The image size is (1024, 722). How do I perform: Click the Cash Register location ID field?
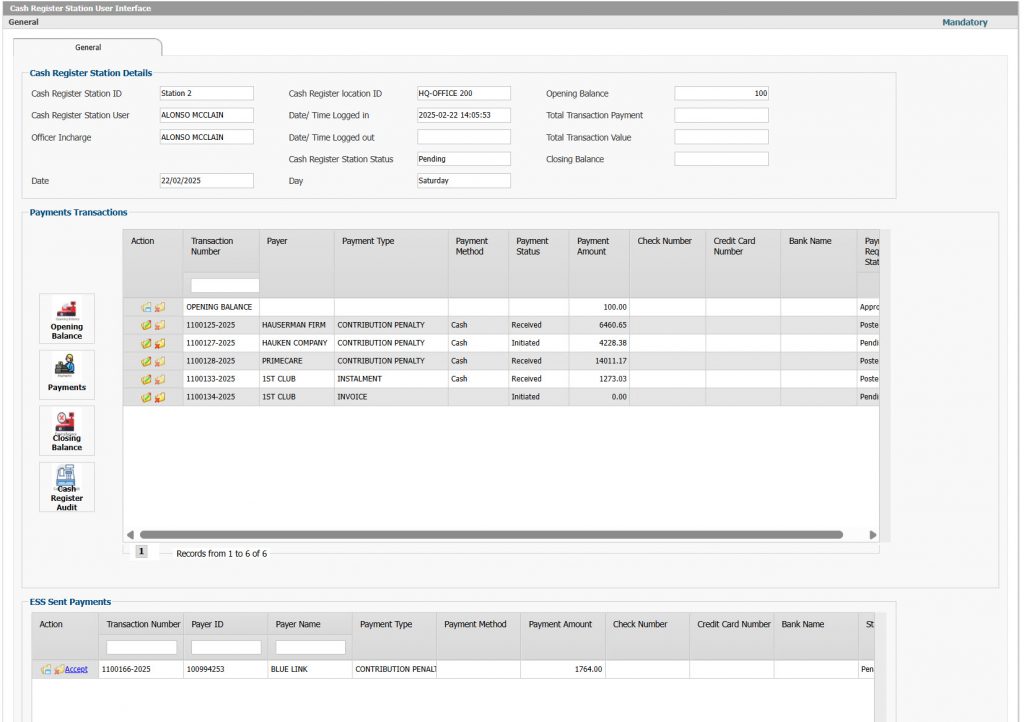pyautogui.click(x=464, y=93)
